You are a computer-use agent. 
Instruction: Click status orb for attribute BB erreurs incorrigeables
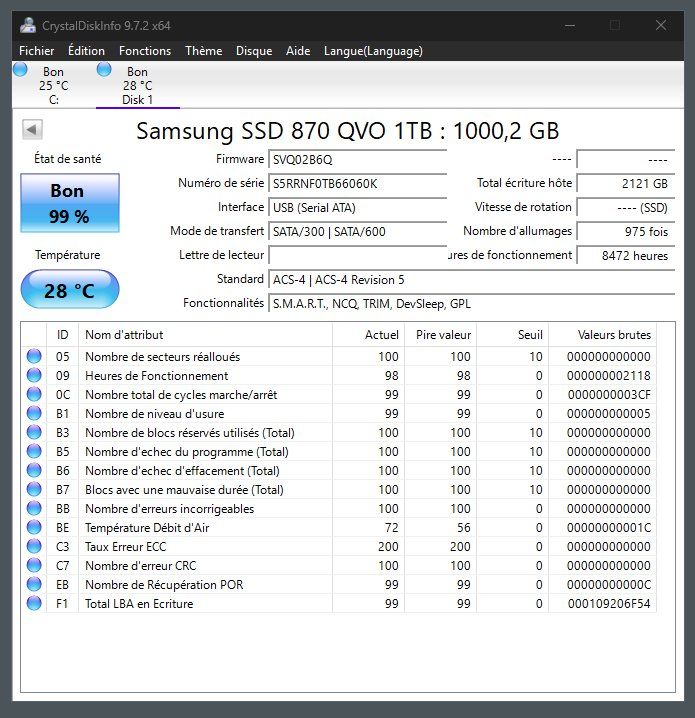point(34,508)
